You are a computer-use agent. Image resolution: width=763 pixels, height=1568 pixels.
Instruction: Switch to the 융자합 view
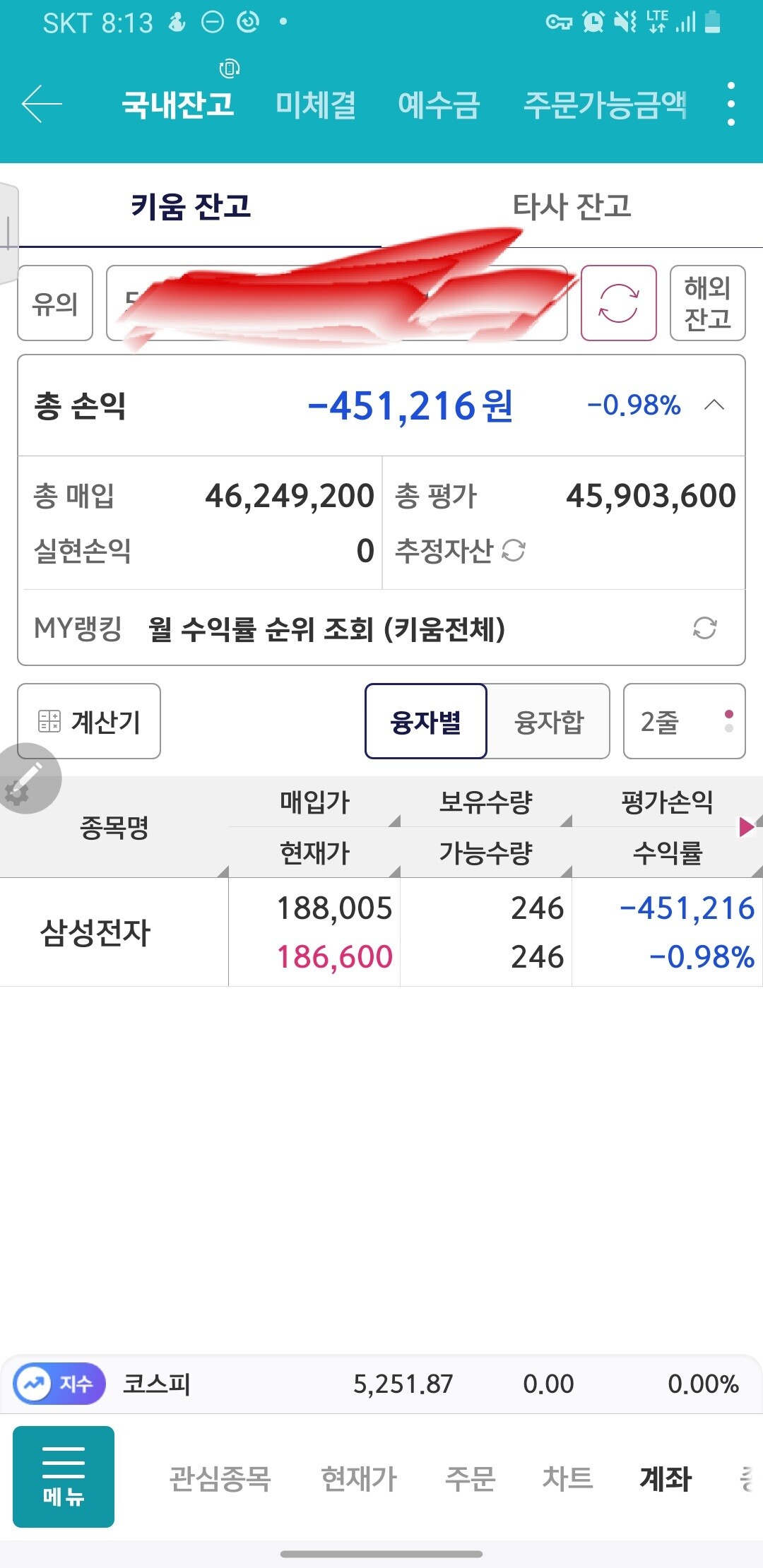549,721
